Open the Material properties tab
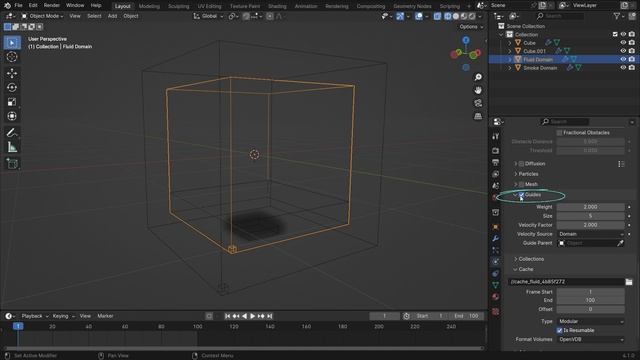The image size is (640, 360). pyautogui.click(x=496, y=297)
